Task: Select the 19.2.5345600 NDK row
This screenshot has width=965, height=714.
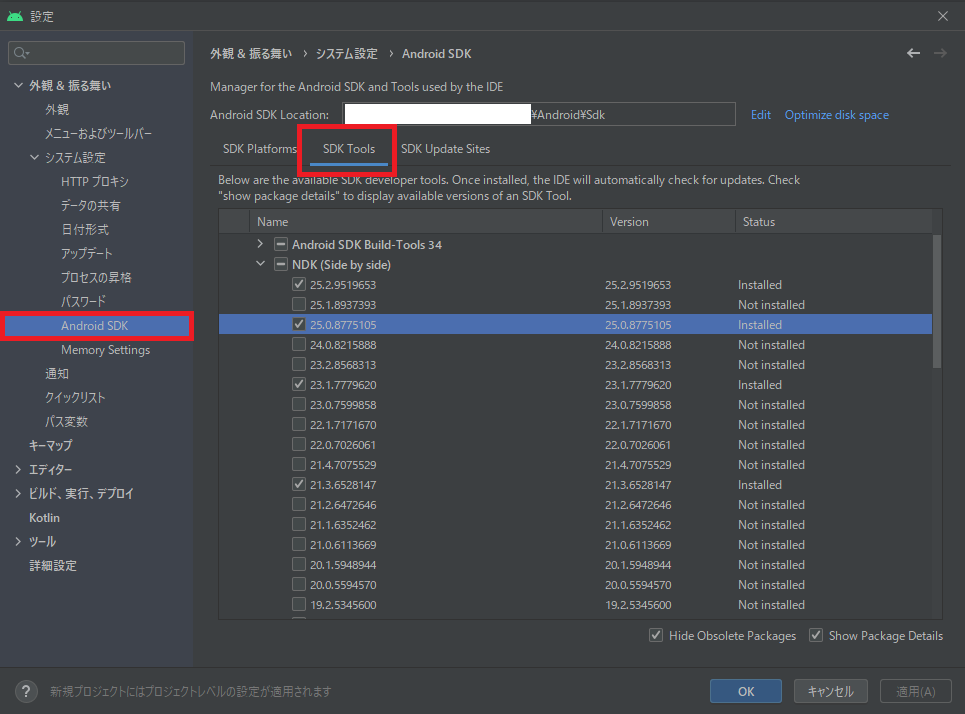Action: 575,604
